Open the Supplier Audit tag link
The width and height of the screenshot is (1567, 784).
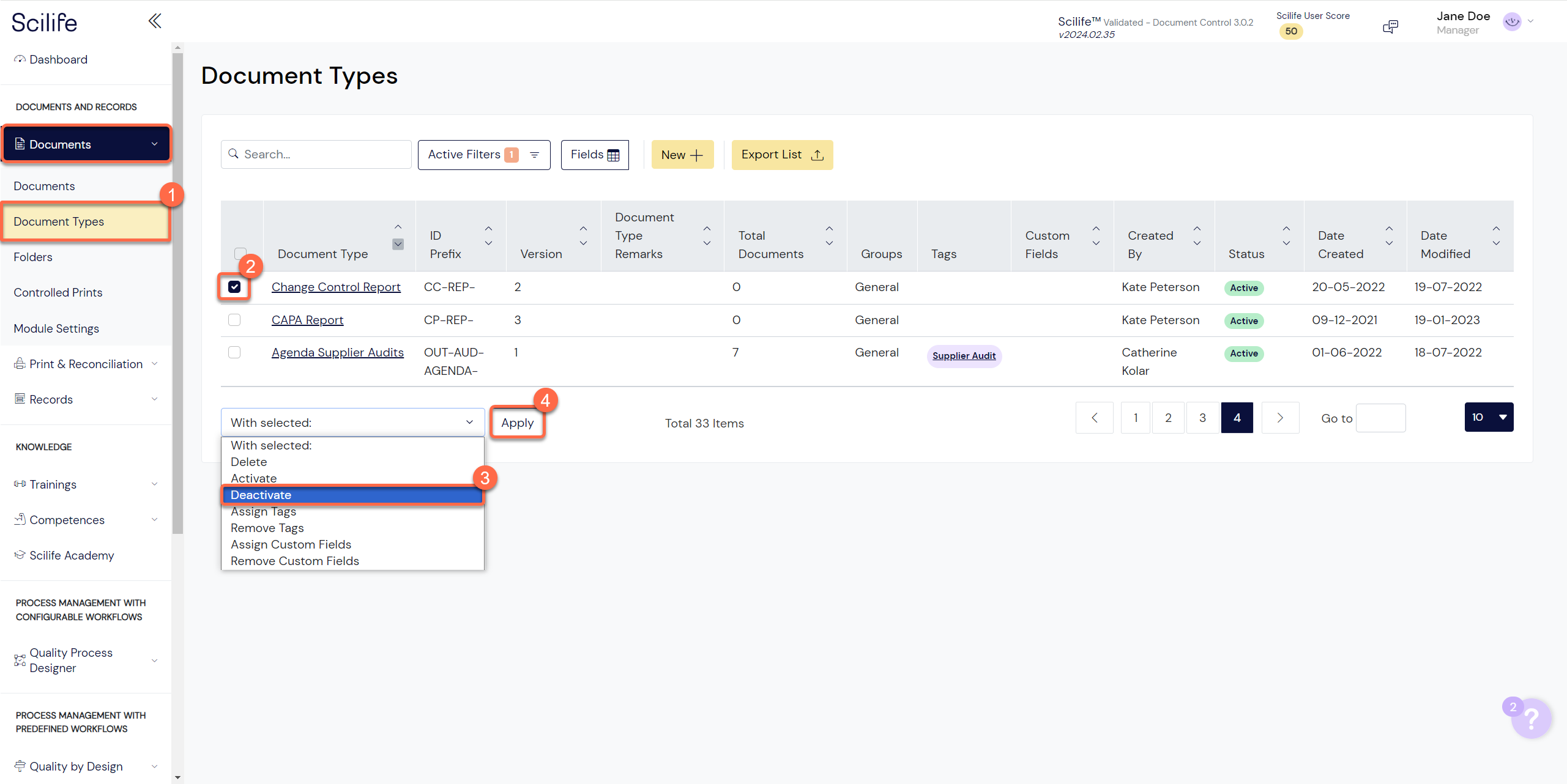964,356
